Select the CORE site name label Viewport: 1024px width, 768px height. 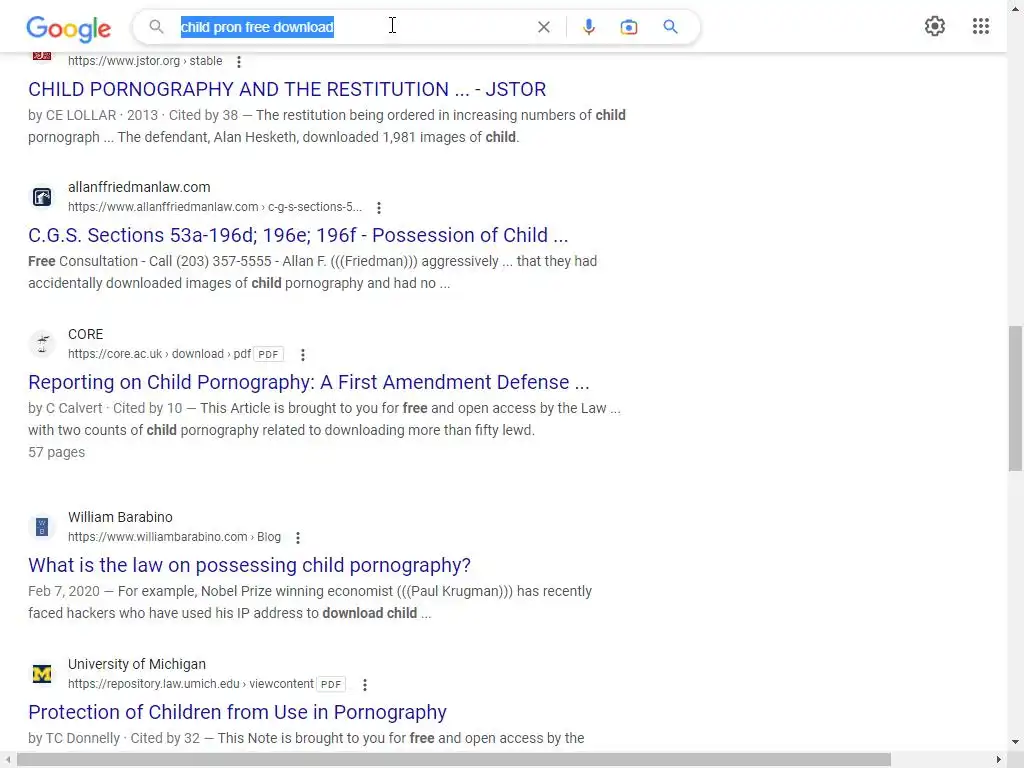(86, 334)
